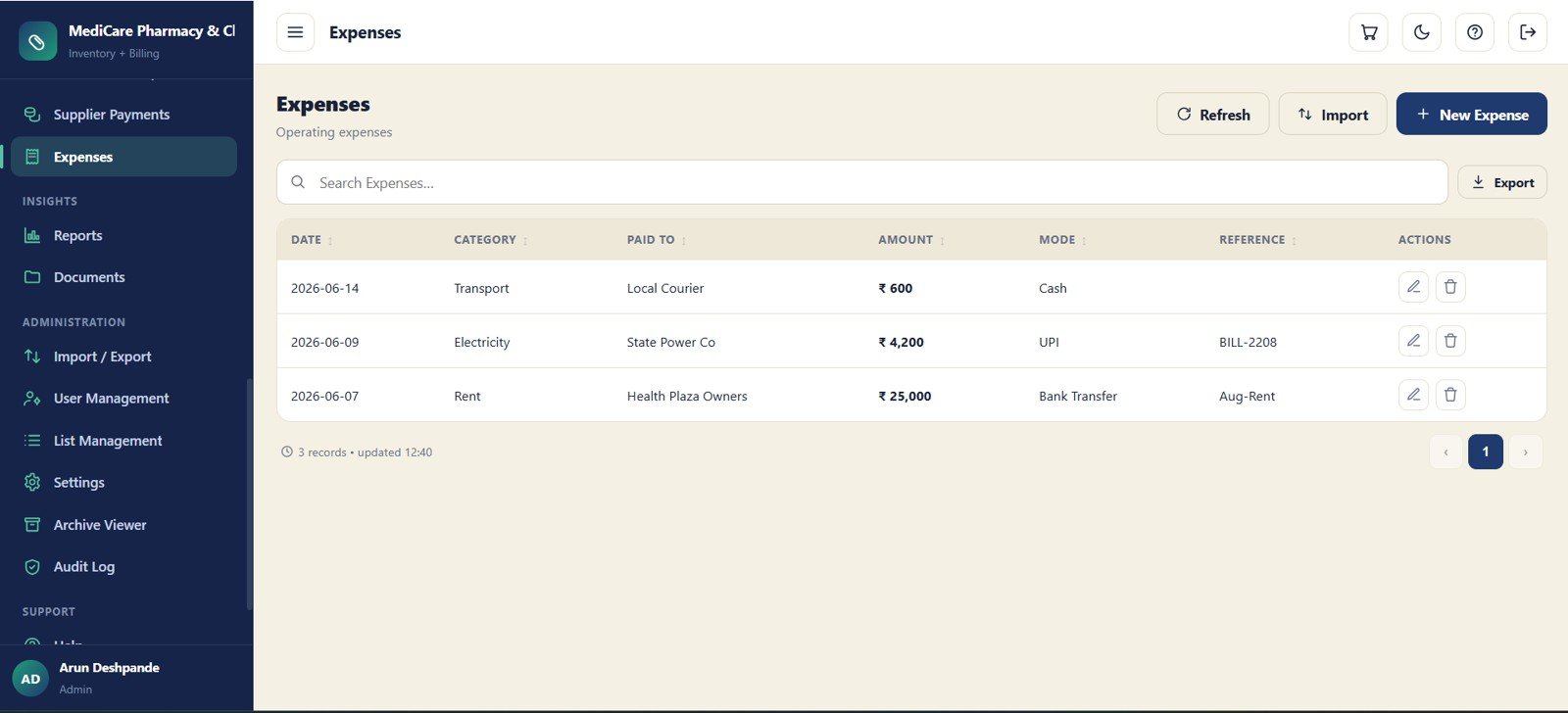The width and height of the screenshot is (1568, 713).
Task: Open List Management page
Action: point(123,441)
